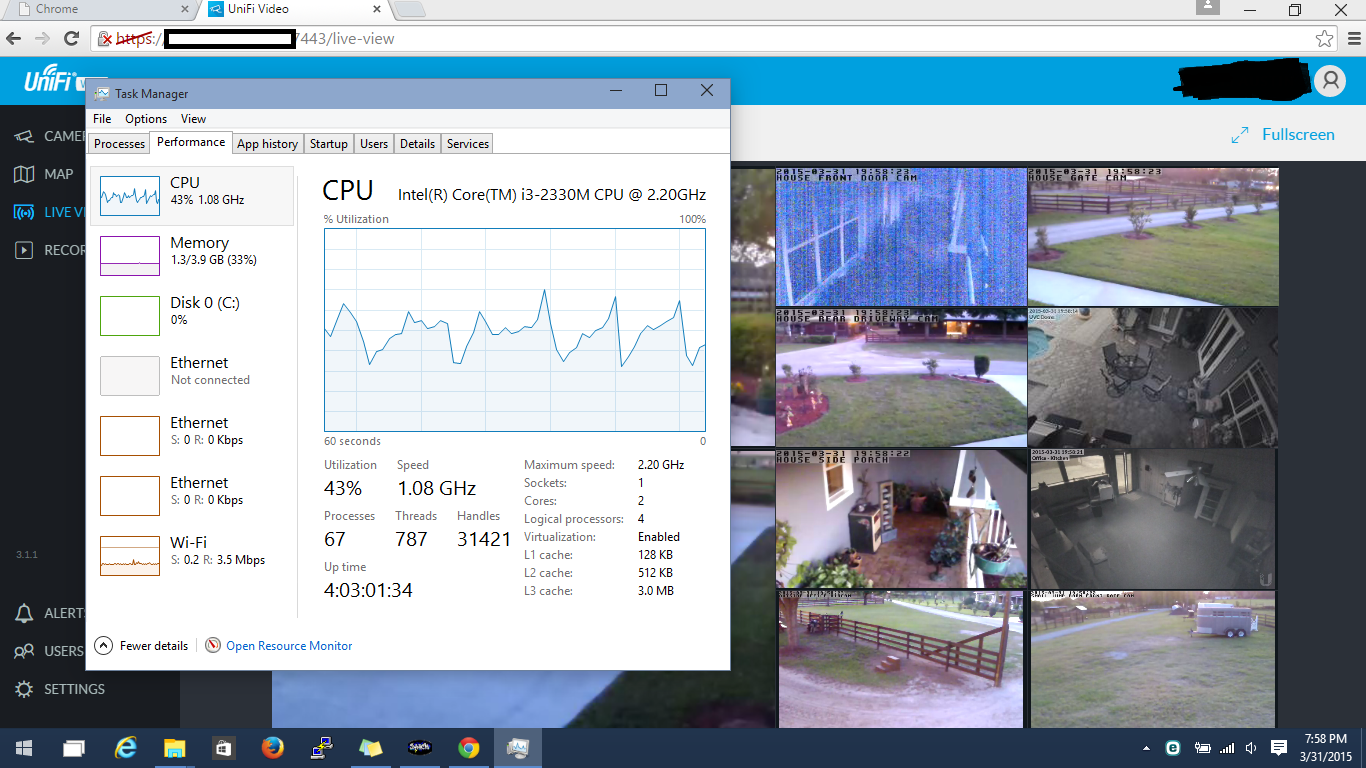The image size is (1366, 768).
Task: Open the network signal tray icon
Action: coord(1227,748)
